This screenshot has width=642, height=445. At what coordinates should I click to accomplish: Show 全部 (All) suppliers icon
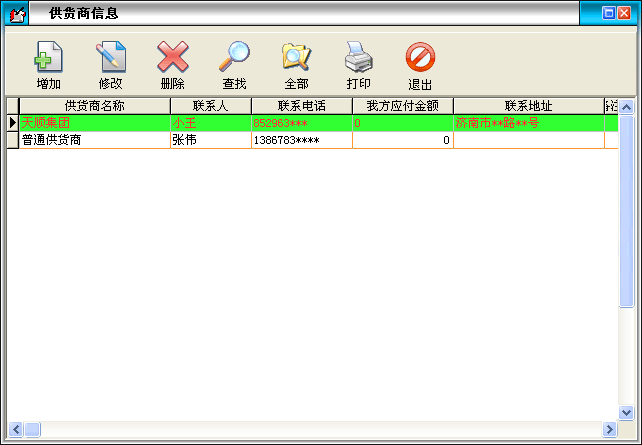click(x=296, y=58)
